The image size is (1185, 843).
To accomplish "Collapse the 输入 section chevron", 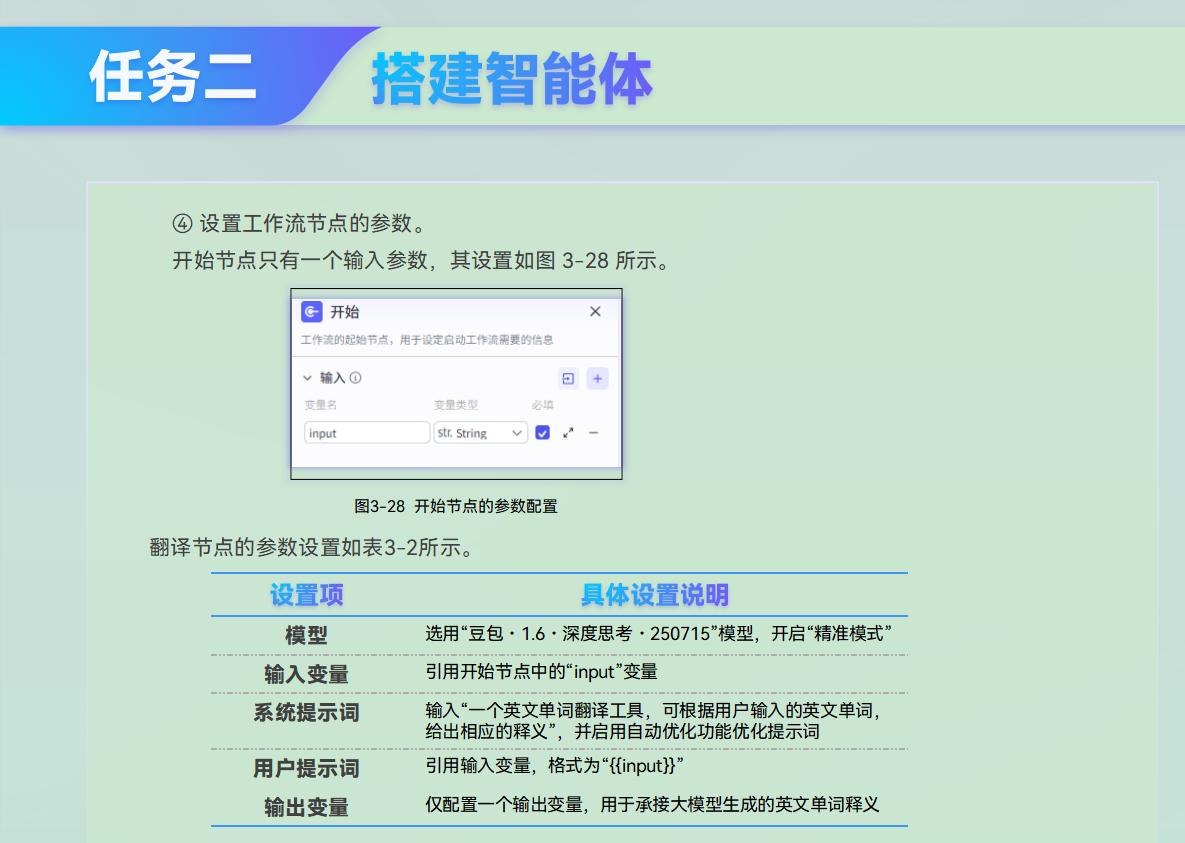I will tap(308, 377).
